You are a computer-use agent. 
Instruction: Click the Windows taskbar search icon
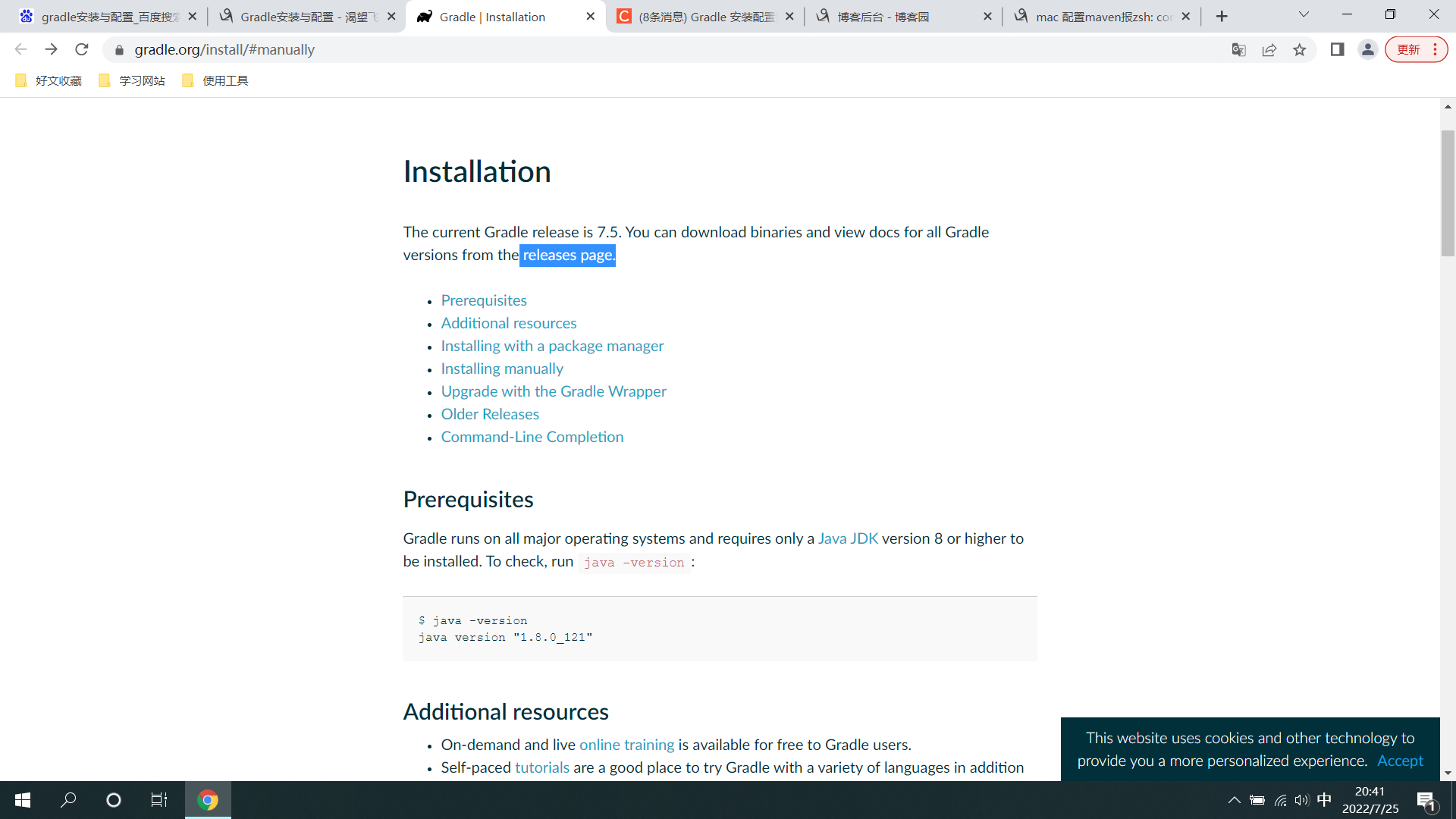pos(67,800)
